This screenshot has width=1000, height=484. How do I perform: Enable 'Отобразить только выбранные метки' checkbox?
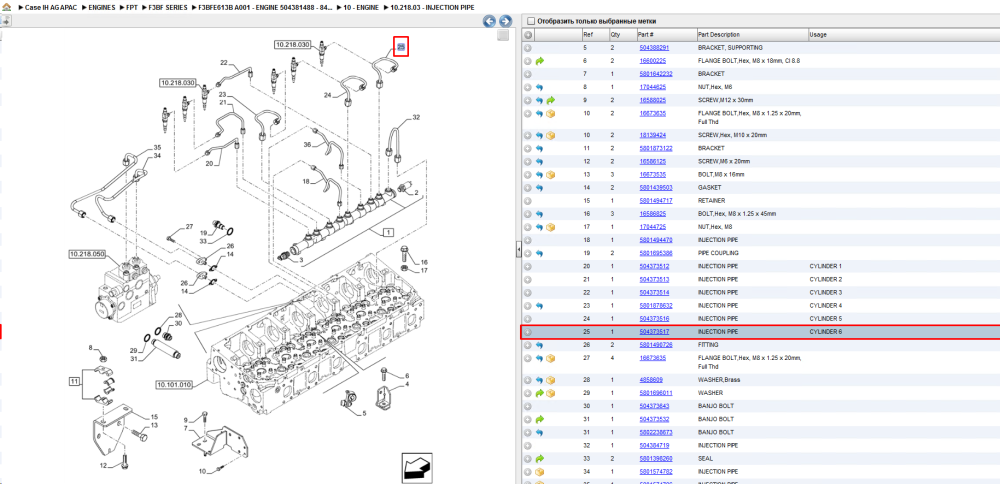coord(531,21)
